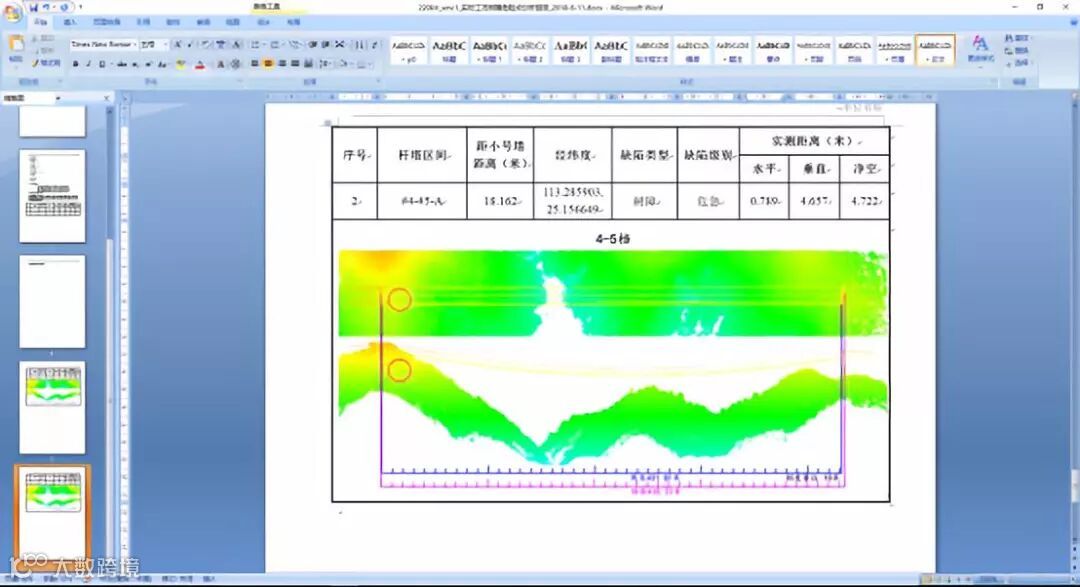Click the Sort icon in the Paragraph group

point(359,44)
